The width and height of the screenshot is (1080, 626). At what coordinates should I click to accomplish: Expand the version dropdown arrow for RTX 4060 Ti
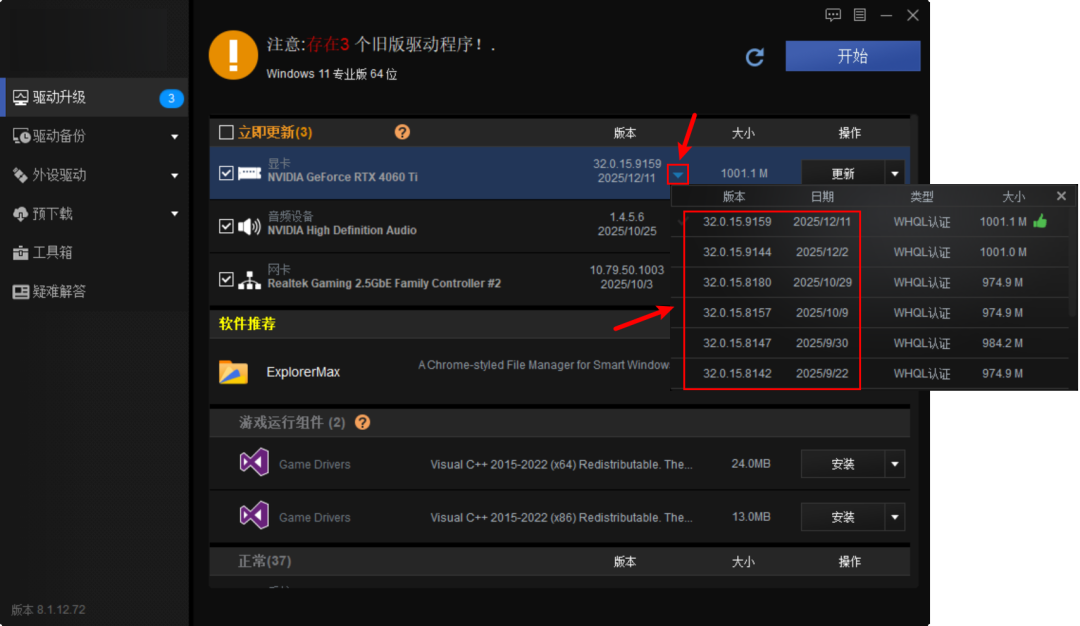coord(678,175)
